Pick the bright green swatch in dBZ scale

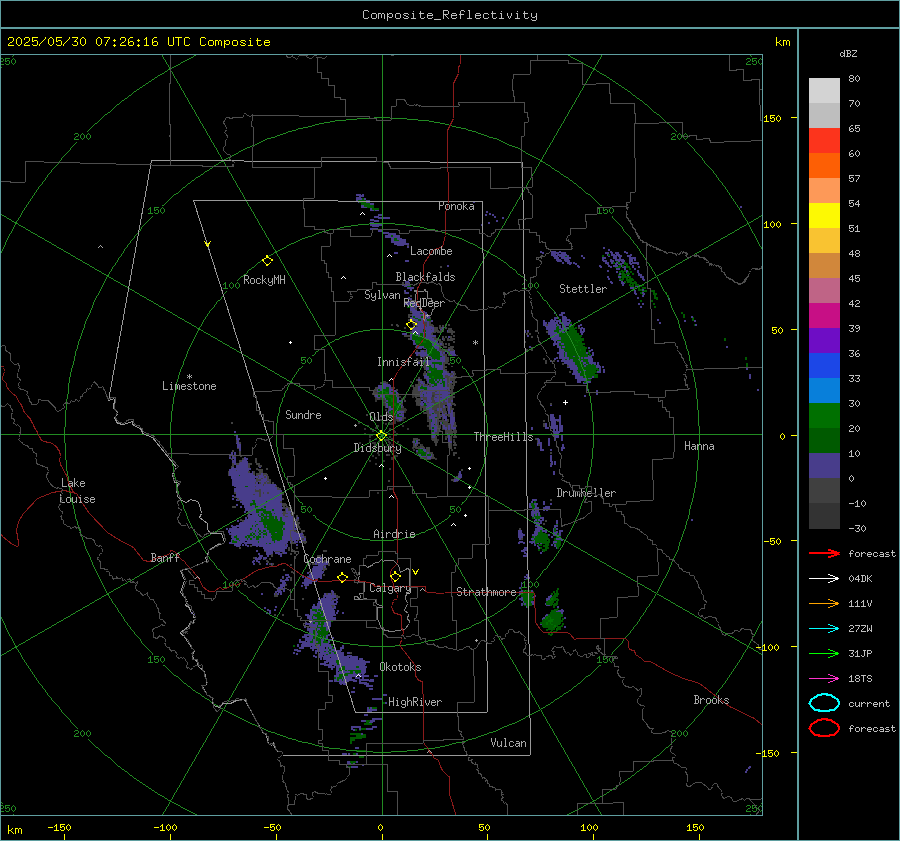[x=824, y=416]
